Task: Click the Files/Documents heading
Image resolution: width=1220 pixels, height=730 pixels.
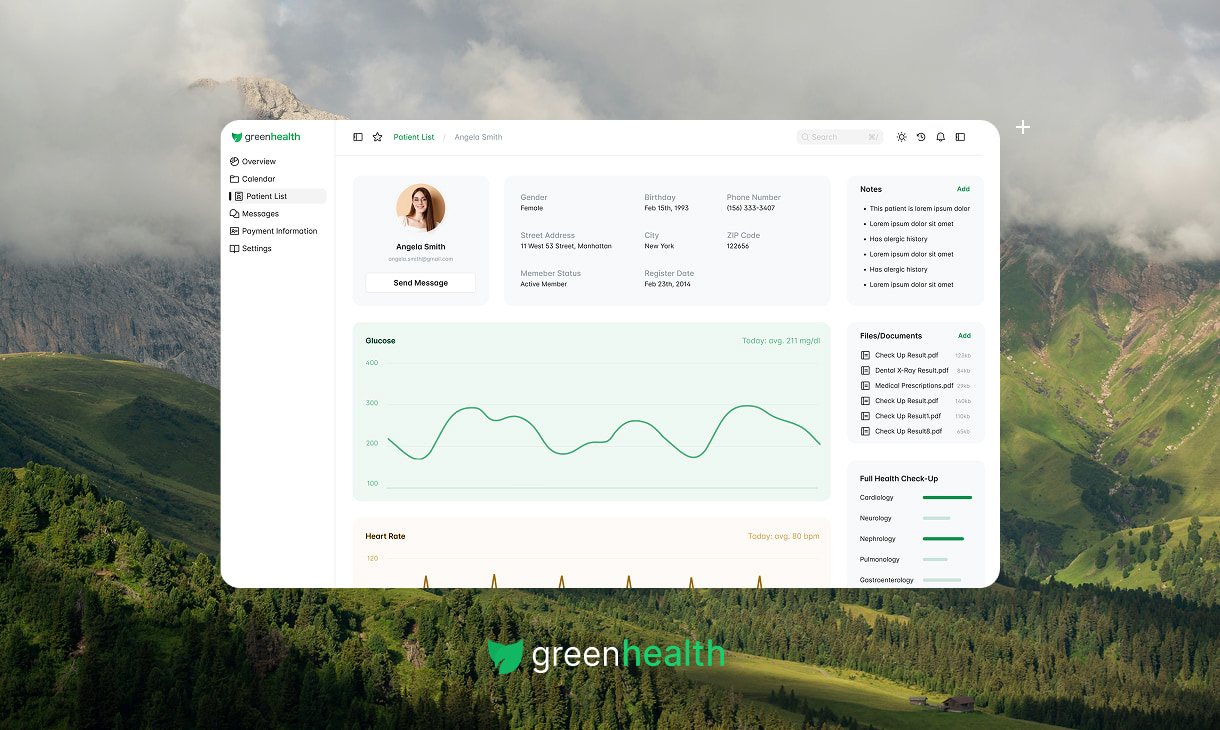Action: (x=891, y=336)
